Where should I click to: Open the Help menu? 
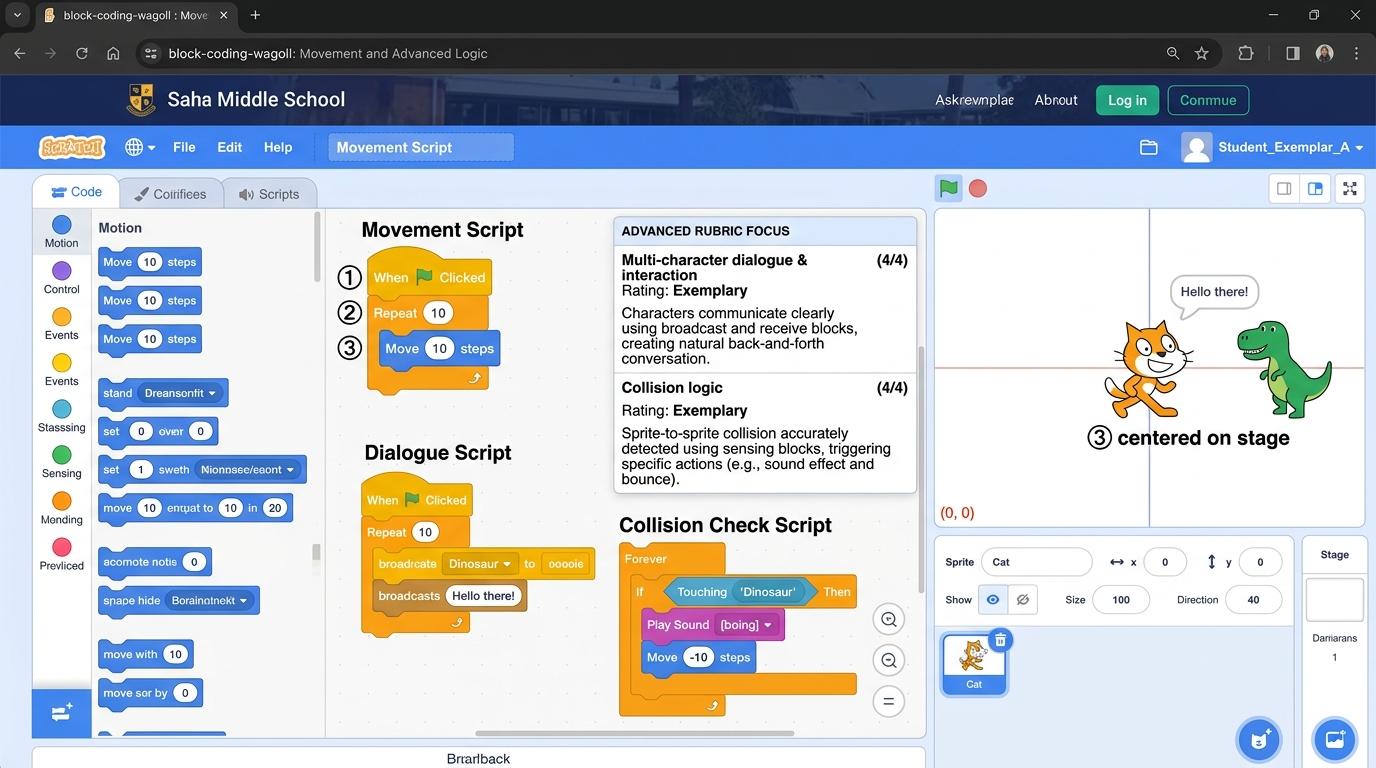click(x=278, y=147)
